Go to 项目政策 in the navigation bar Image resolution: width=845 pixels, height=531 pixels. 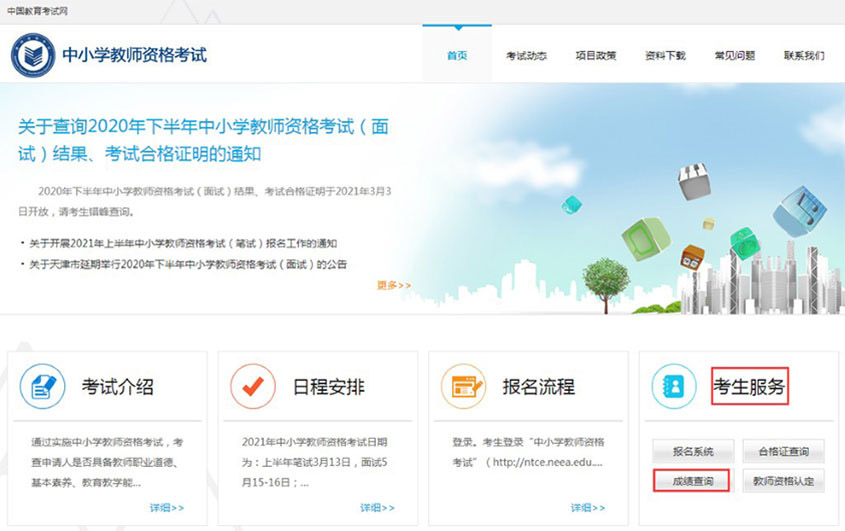point(596,56)
